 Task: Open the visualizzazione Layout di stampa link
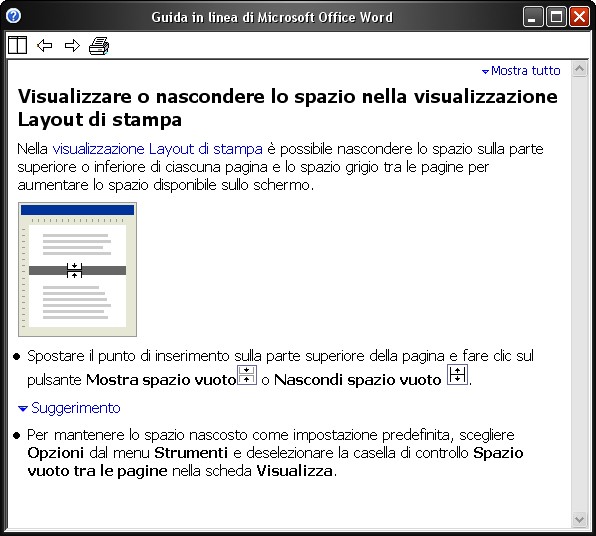click(x=157, y=149)
